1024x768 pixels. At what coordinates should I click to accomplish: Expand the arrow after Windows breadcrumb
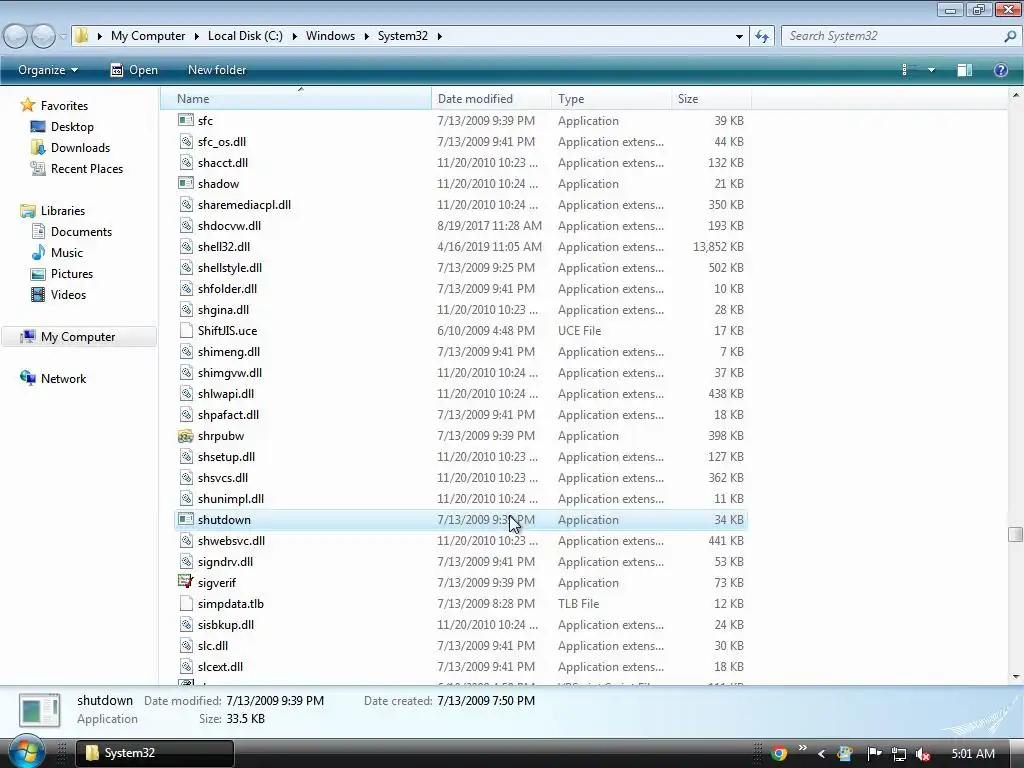[x=366, y=36]
